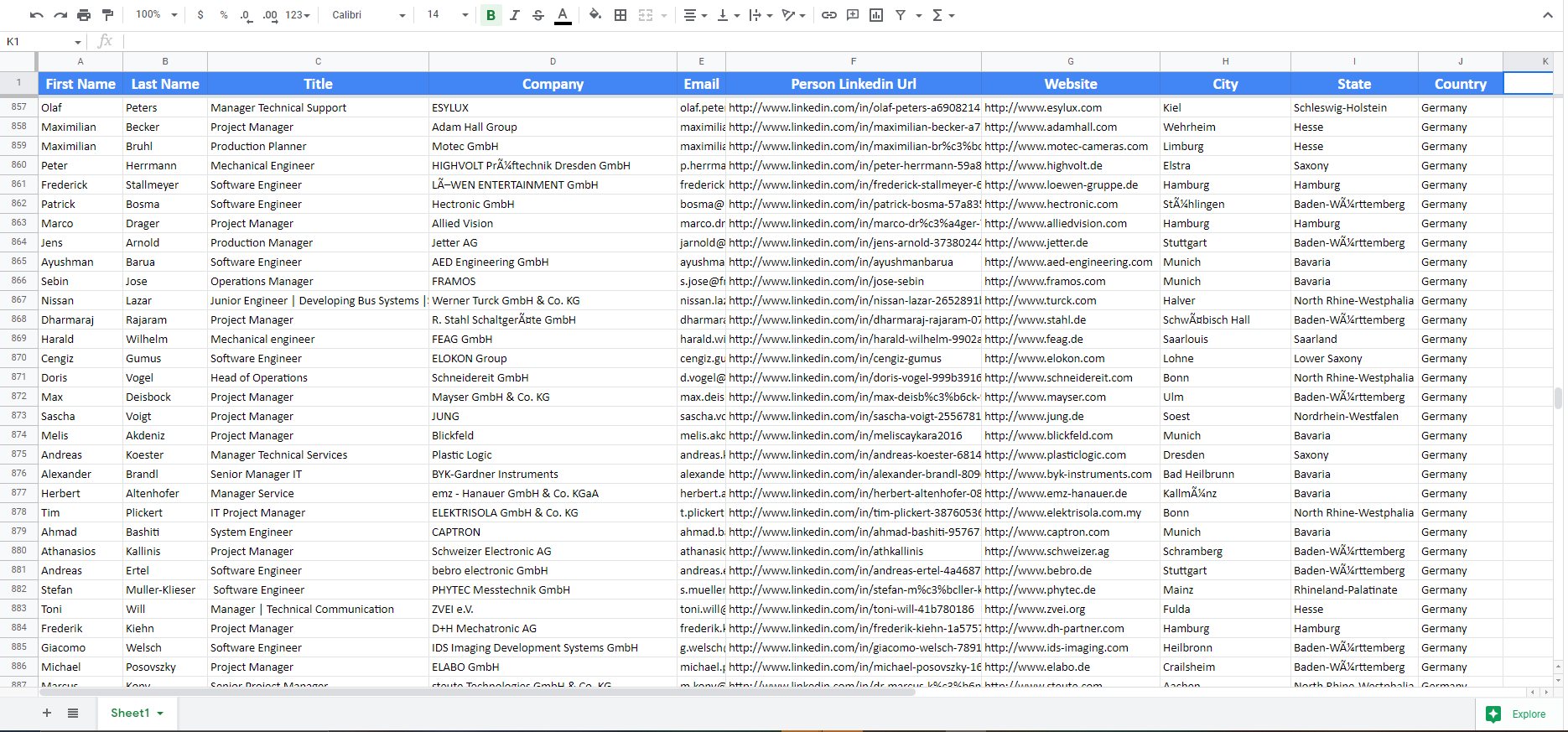
Task: Open the http://www.captron.com link
Action: pyautogui.click(x=1046, y=532)
